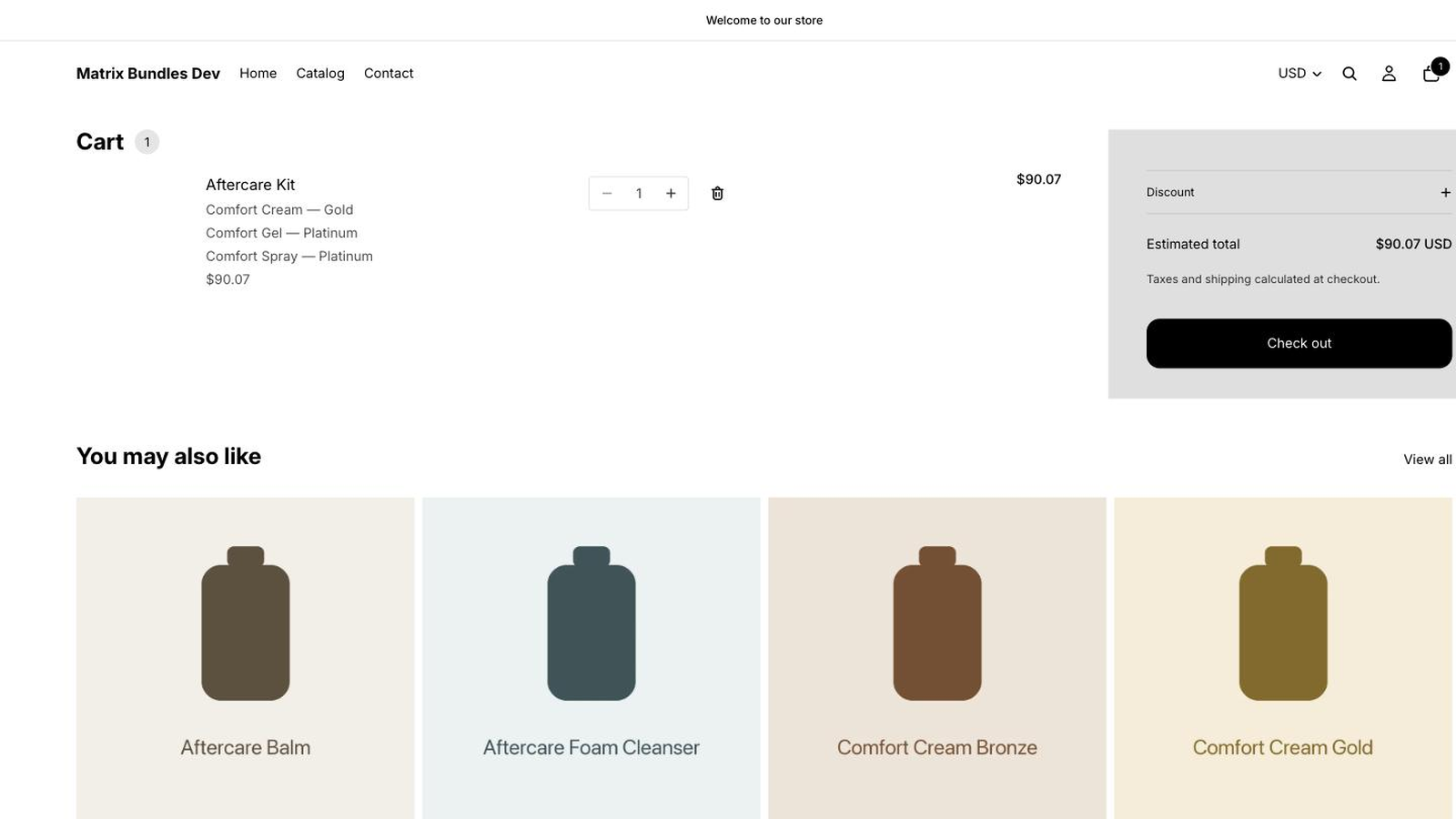Open the cart bag icon

[1431, 73]
